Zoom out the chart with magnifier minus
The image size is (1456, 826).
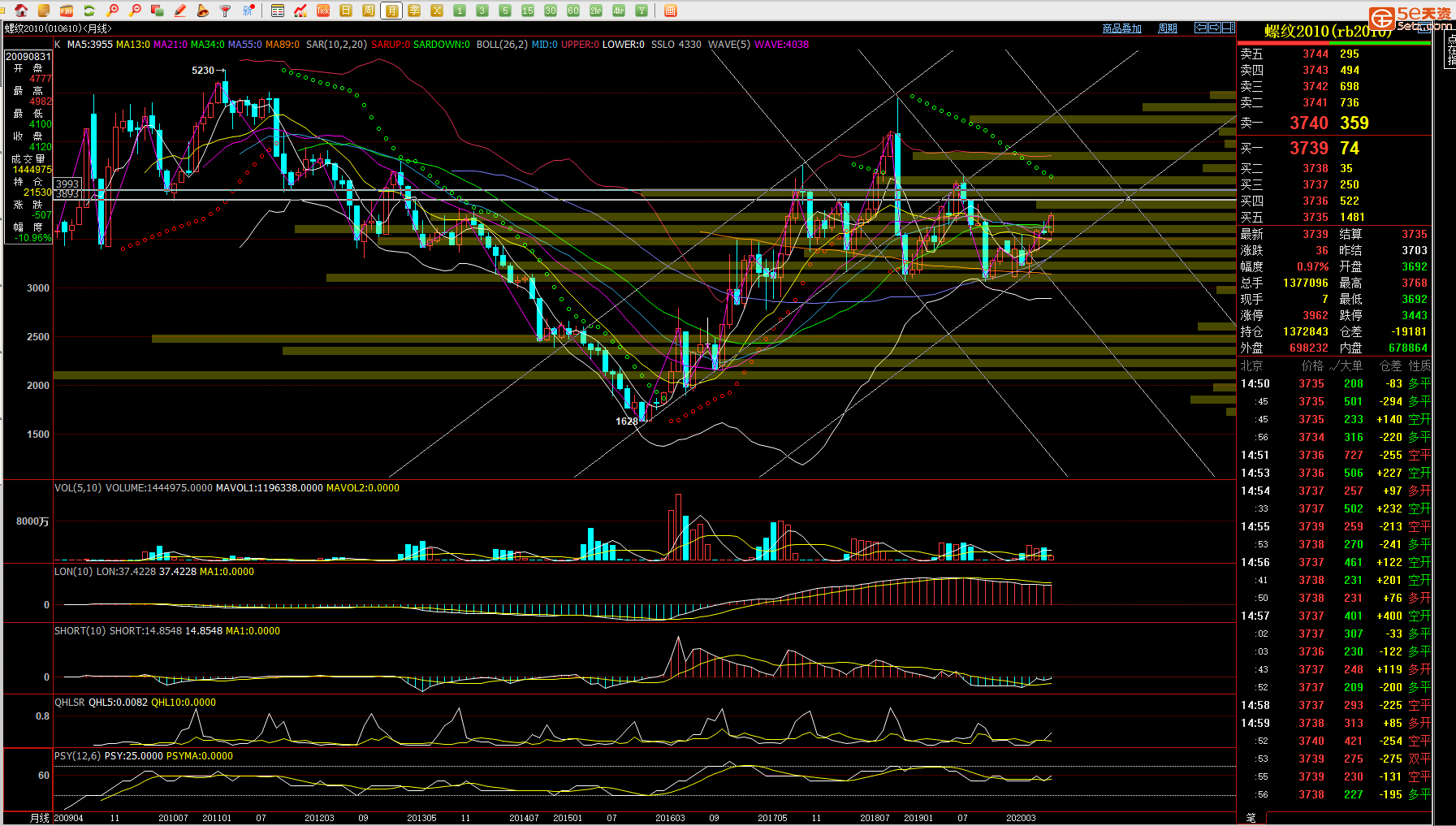coord(136,11)
